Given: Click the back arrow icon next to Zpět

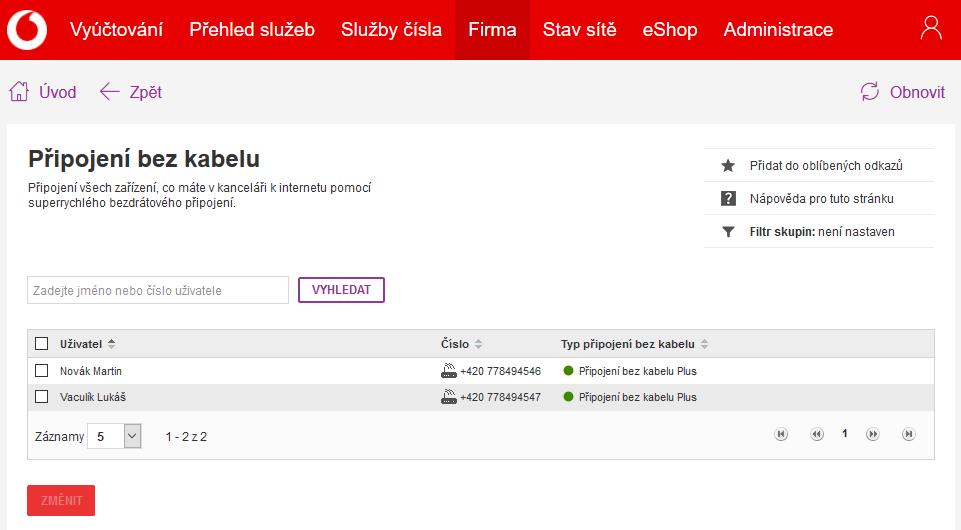Looking at the screenshot, I should pos(109,92).
